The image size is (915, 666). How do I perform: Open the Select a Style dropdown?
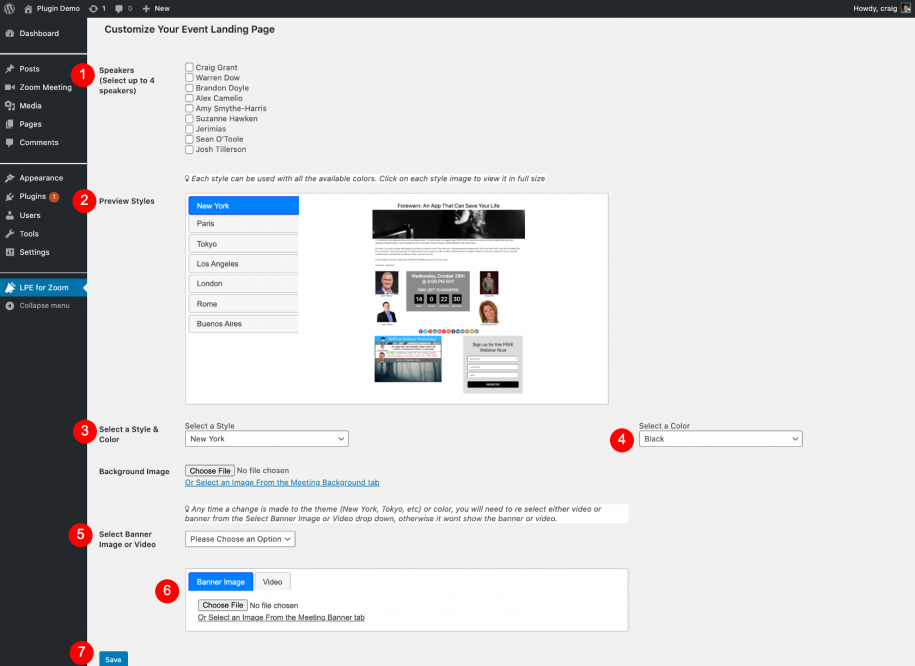[265, 438]
